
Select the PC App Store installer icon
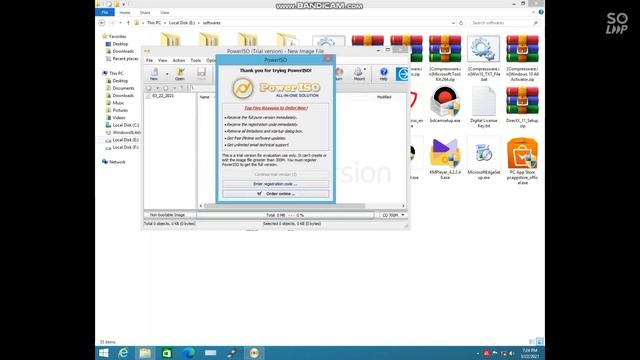coord(522,153)
